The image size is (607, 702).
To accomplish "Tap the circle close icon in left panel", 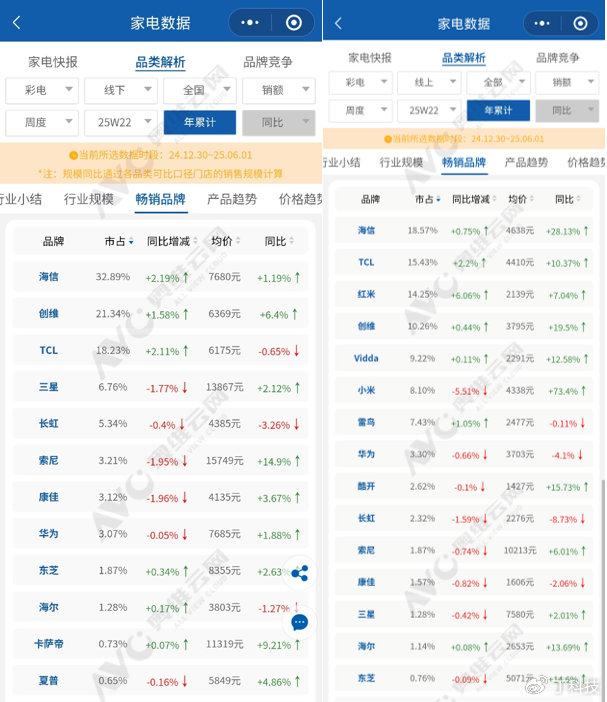I will (294, 22).
